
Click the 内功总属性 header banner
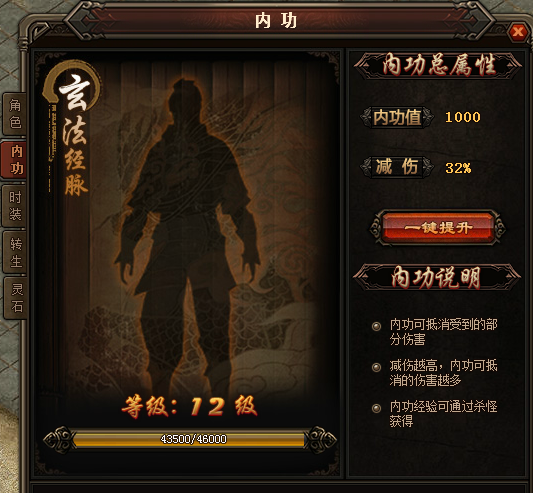[438, 65]
